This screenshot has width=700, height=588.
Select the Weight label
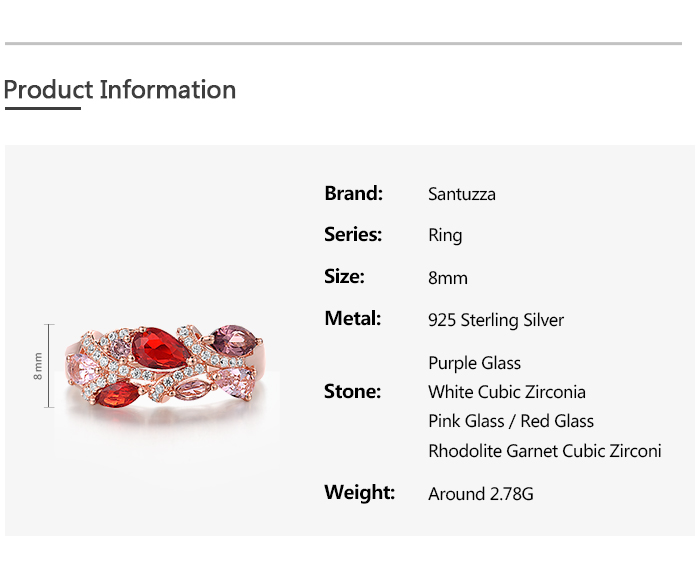359,493
